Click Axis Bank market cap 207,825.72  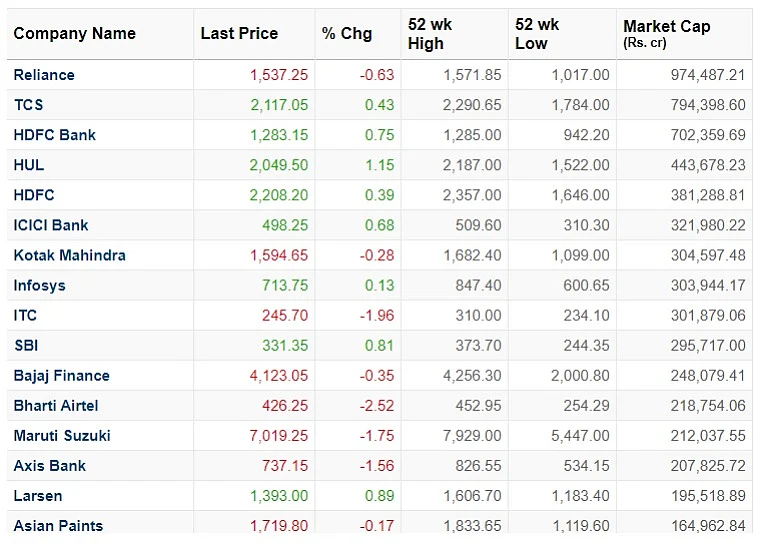[708, 466]
